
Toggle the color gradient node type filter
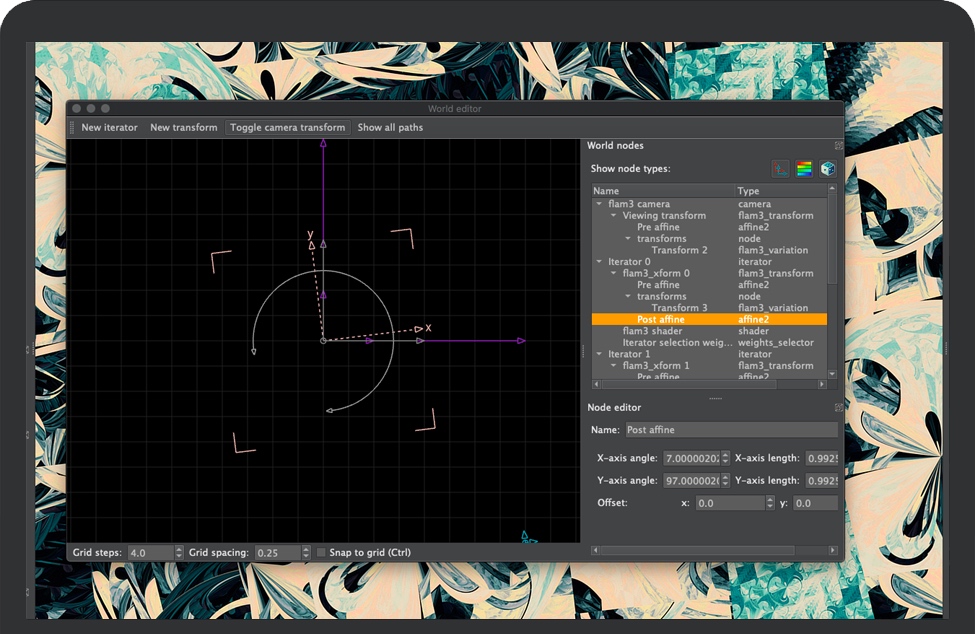point(804,169)
